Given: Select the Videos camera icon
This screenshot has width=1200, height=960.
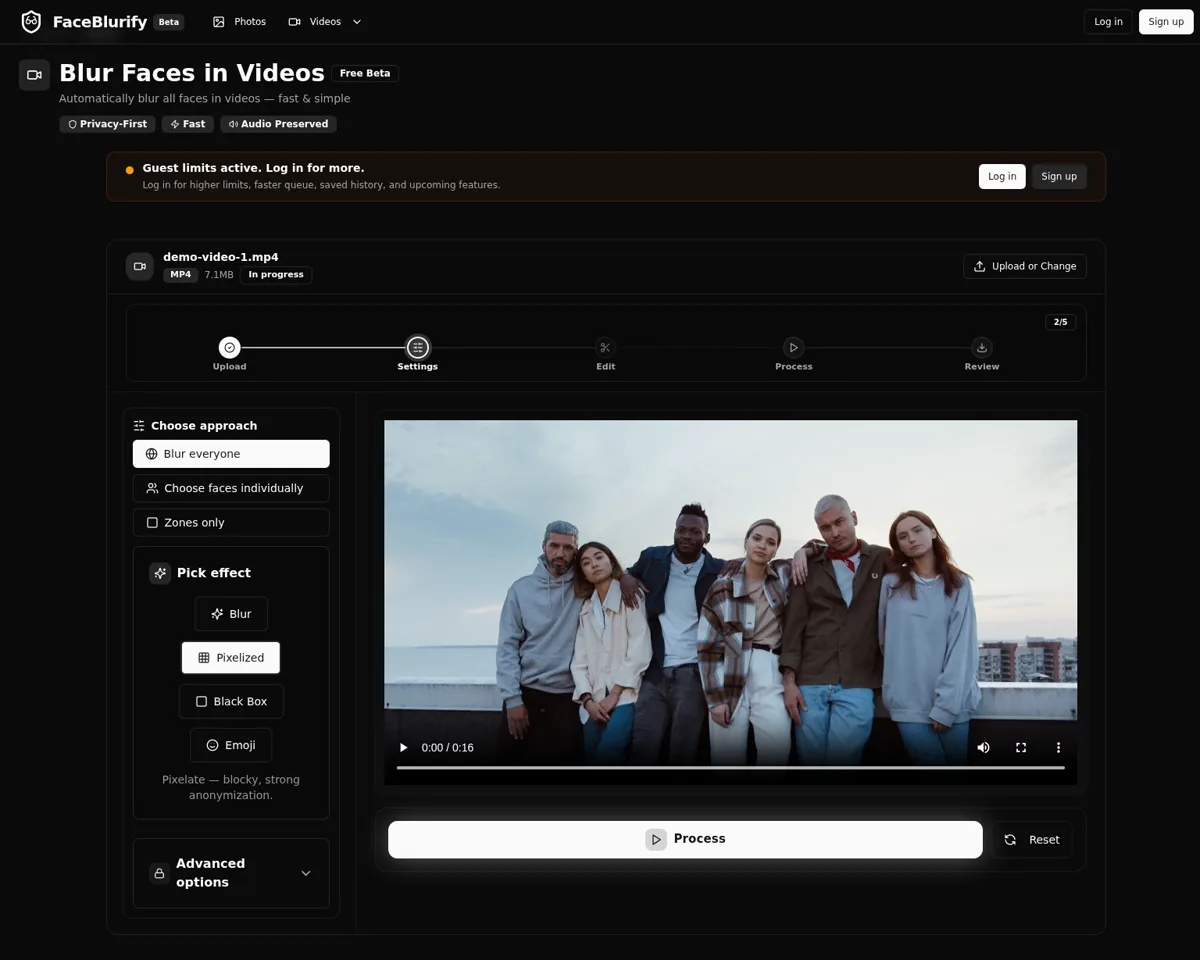Looking at the screenshot, I should click(x=294, y=21).
